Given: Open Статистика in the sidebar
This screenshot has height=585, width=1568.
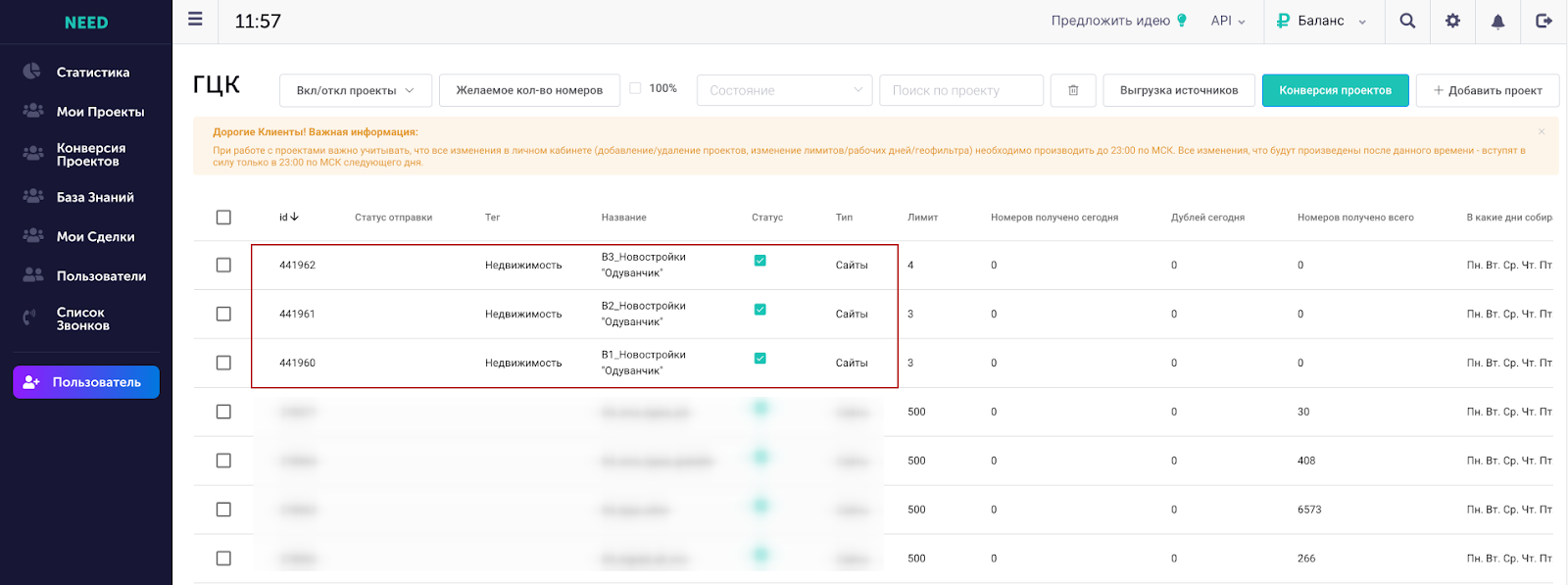Looking at the screenshot, I should coord(93,72).
